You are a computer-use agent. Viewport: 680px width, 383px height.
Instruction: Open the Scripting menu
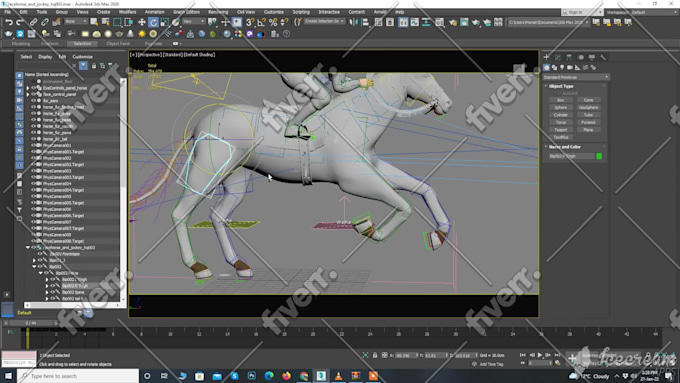pos(301,12)
